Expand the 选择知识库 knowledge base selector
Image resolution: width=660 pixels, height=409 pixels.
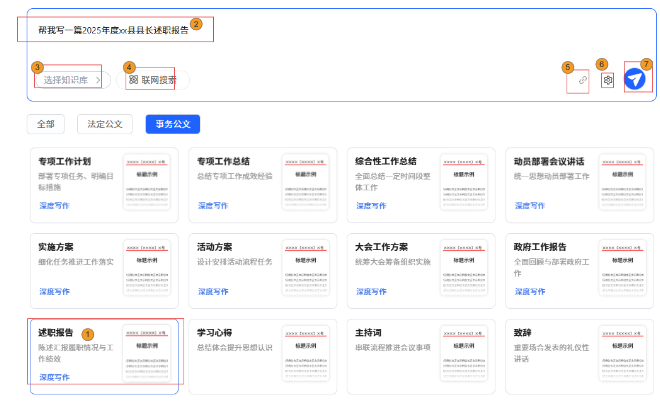71,80
